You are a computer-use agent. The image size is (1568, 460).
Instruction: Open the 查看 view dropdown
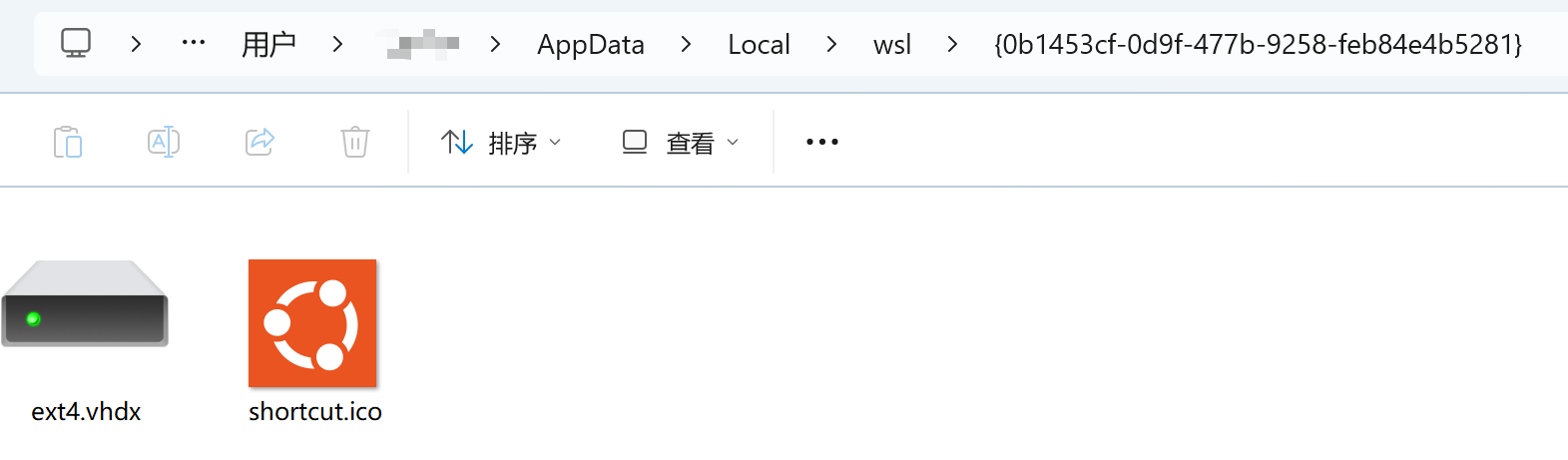(682, 143)
